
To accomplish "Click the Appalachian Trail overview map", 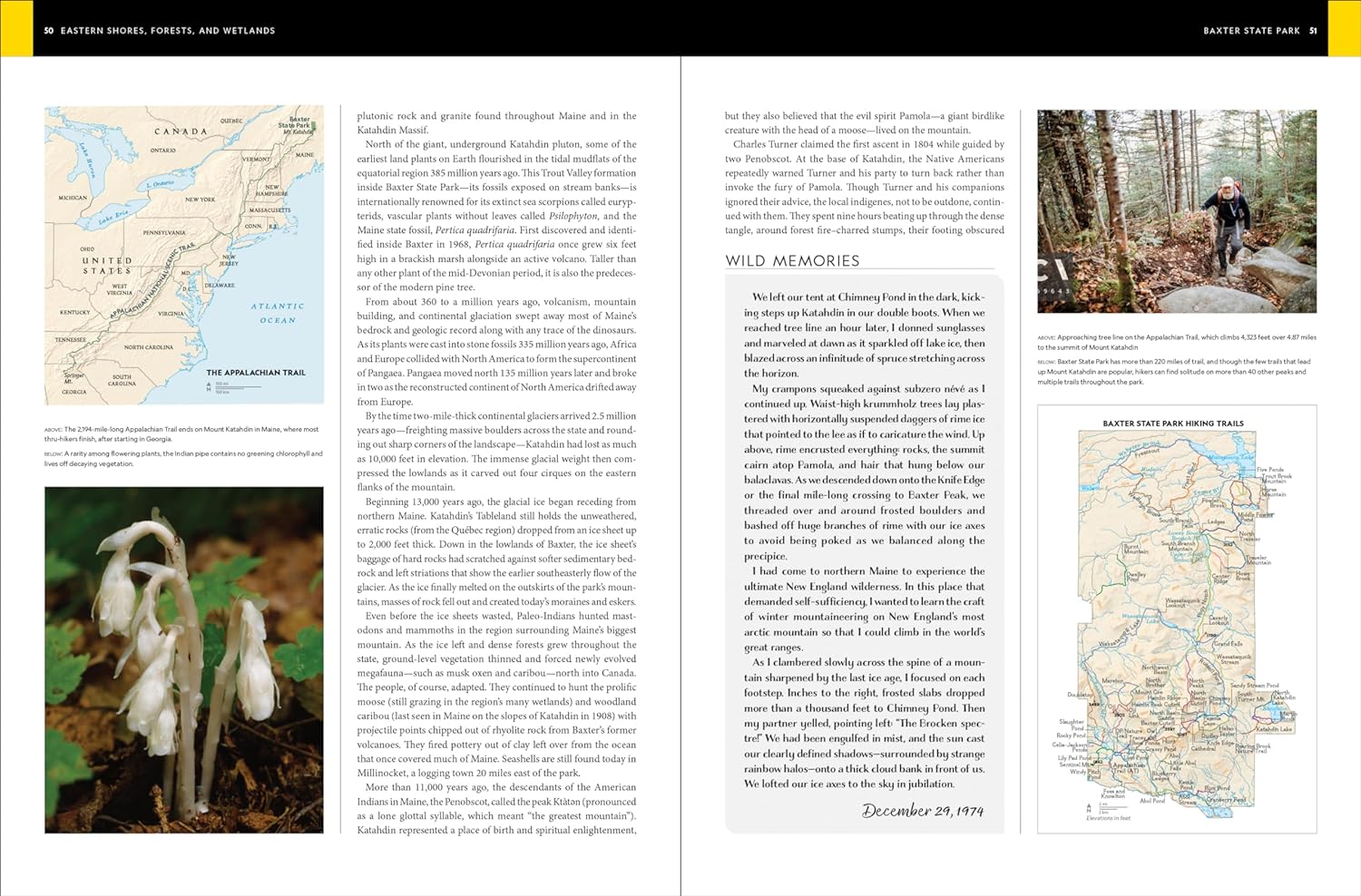I will click(x=184, y=254).
